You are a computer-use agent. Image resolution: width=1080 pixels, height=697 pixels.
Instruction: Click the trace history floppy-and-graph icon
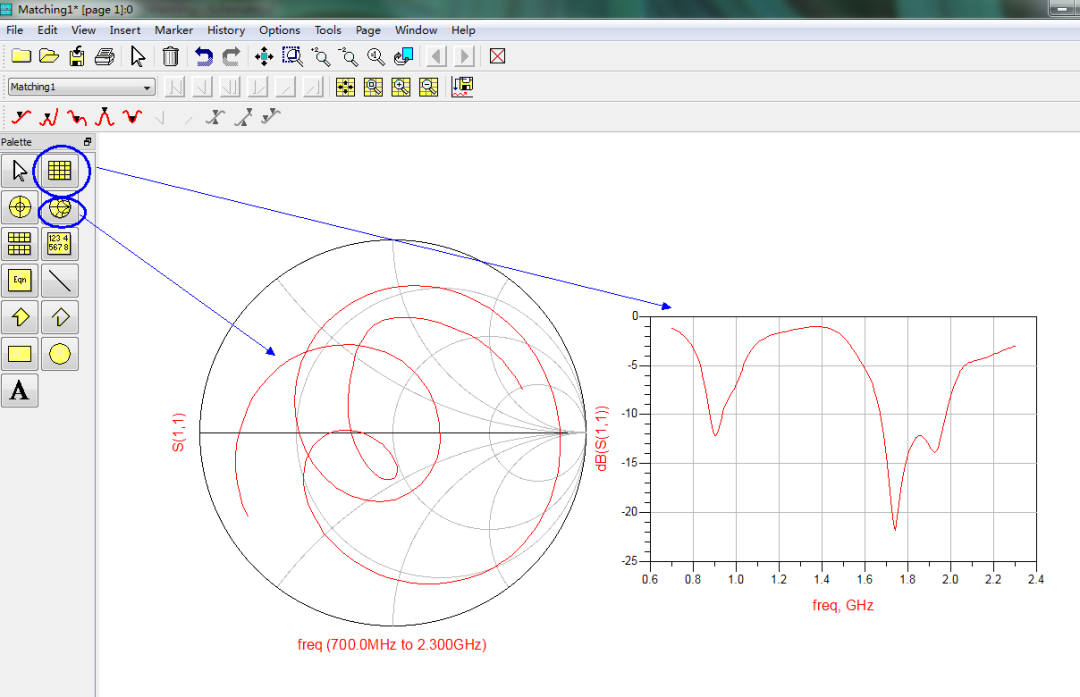pyautogui.click(x=462, y=87)
